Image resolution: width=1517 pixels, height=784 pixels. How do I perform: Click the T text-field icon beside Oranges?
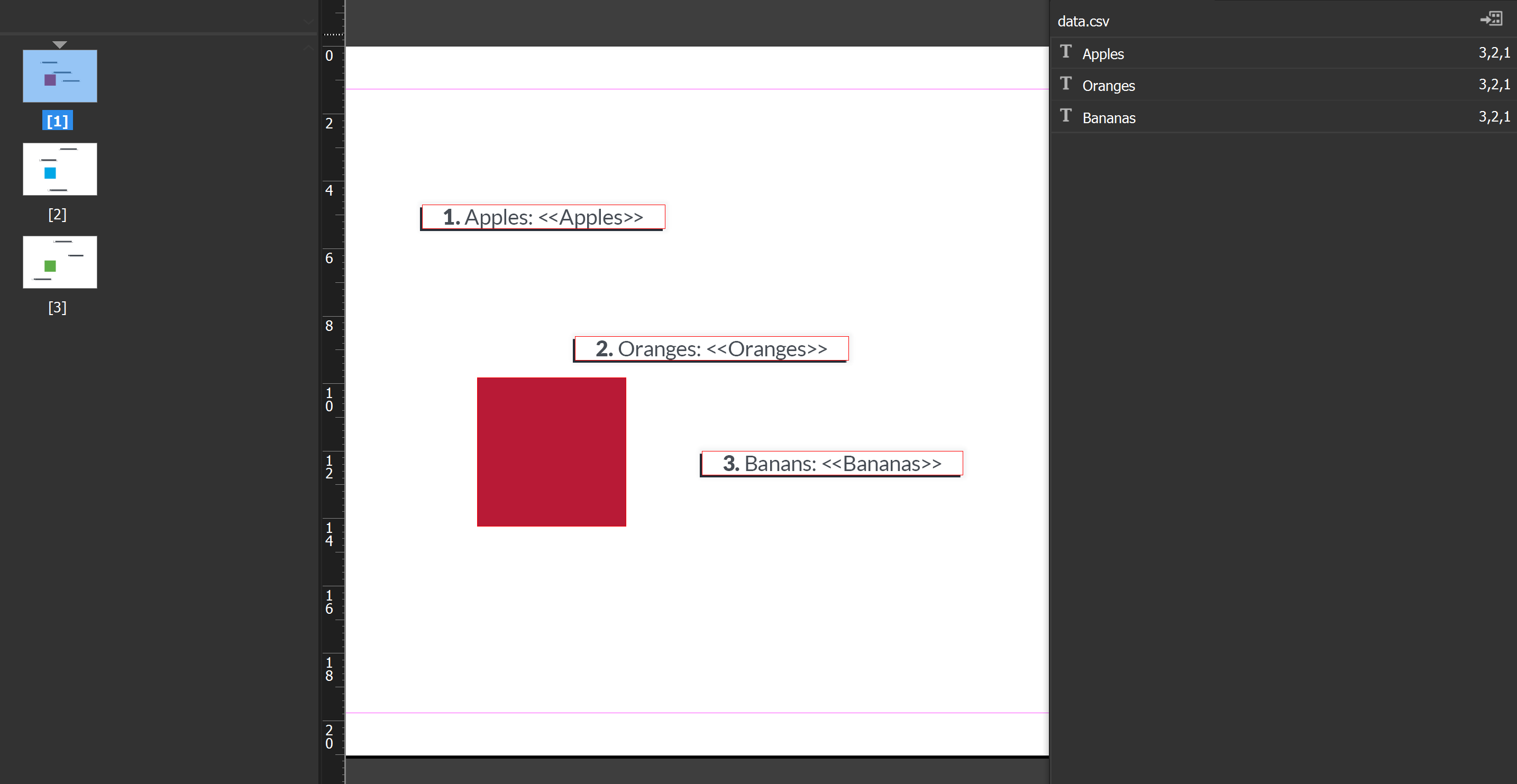pos(1066,84)
